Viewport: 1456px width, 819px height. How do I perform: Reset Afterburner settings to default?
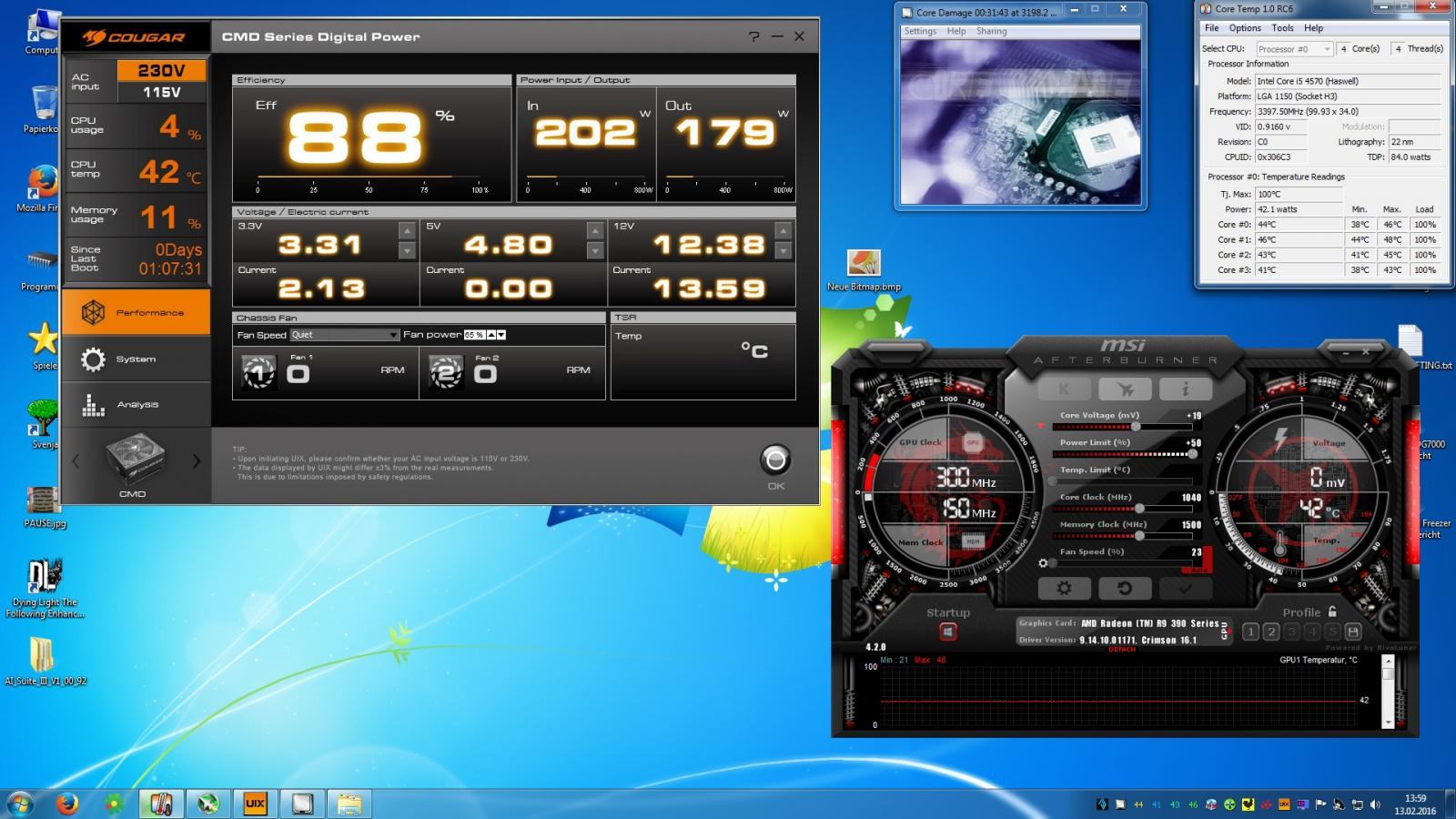point(1125,589)
